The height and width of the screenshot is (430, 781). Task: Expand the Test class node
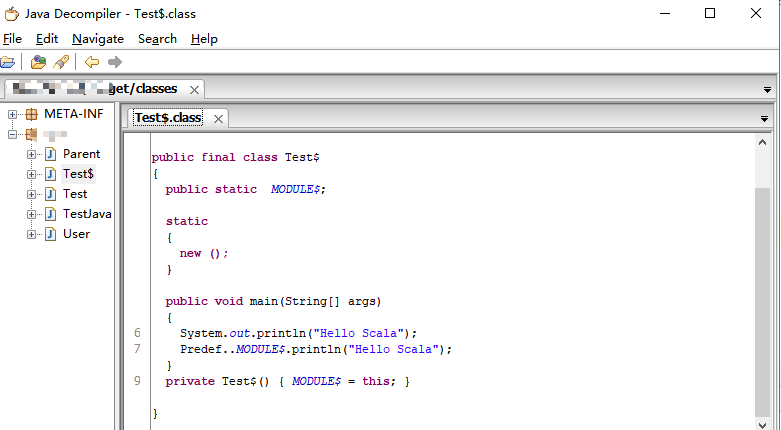click(x=31, y=194)
